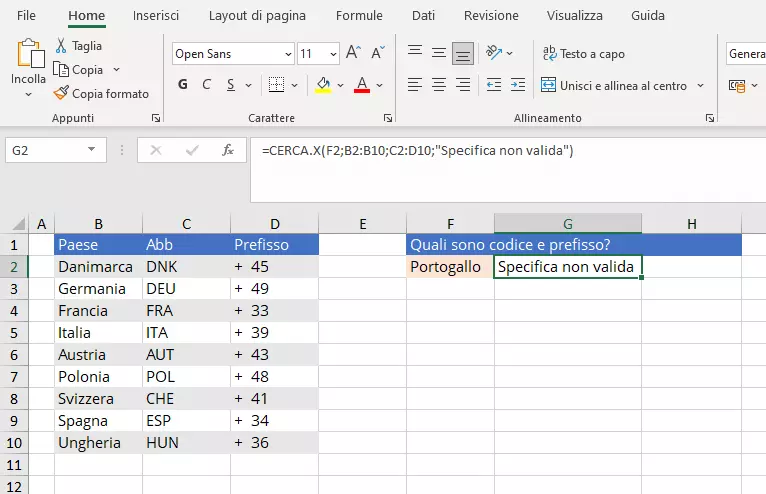Increase the cell indent
Viewport: 766px width, 494px height.
518,85
